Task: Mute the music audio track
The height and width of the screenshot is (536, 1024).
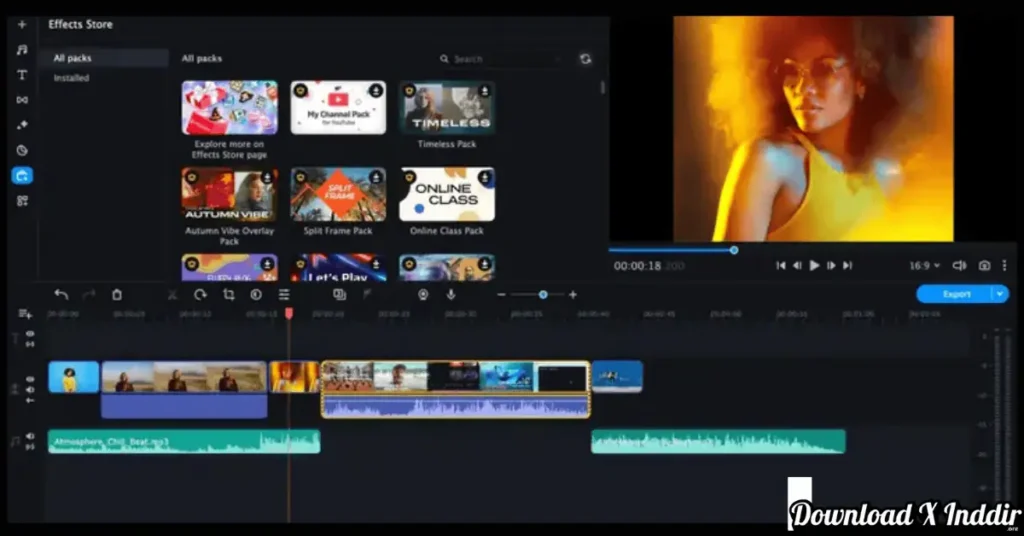Action: point(30,436)
